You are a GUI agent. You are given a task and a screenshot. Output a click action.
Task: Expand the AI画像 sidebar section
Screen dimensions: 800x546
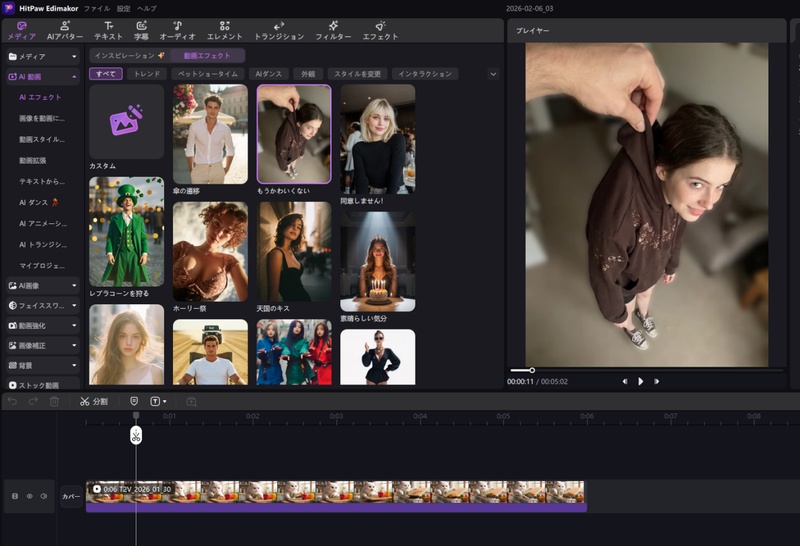[x=41, y=285]
